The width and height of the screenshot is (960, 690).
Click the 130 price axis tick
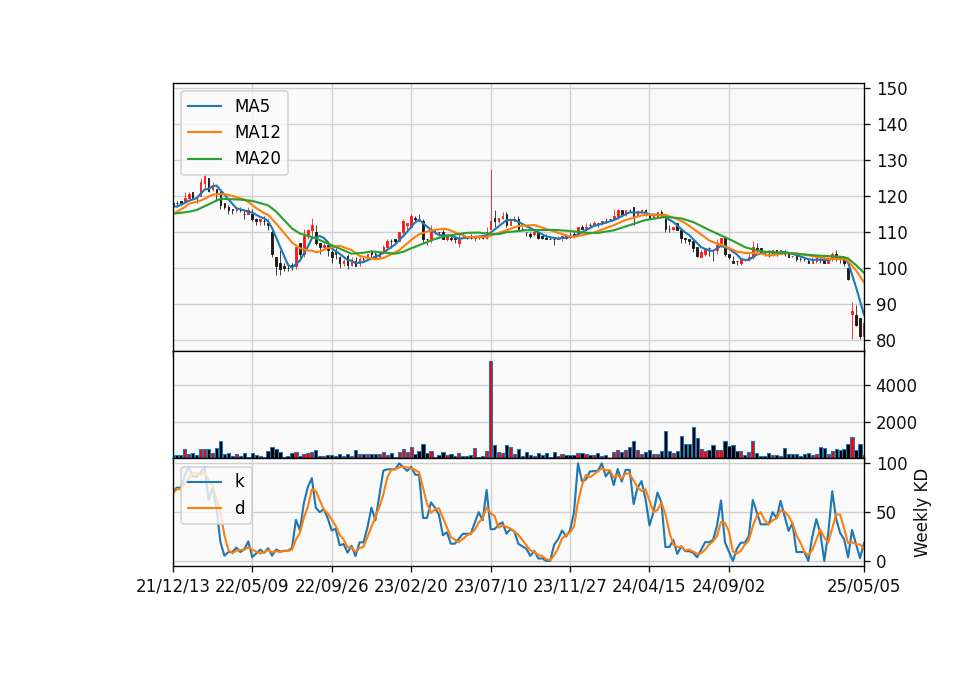coord(892,161)
